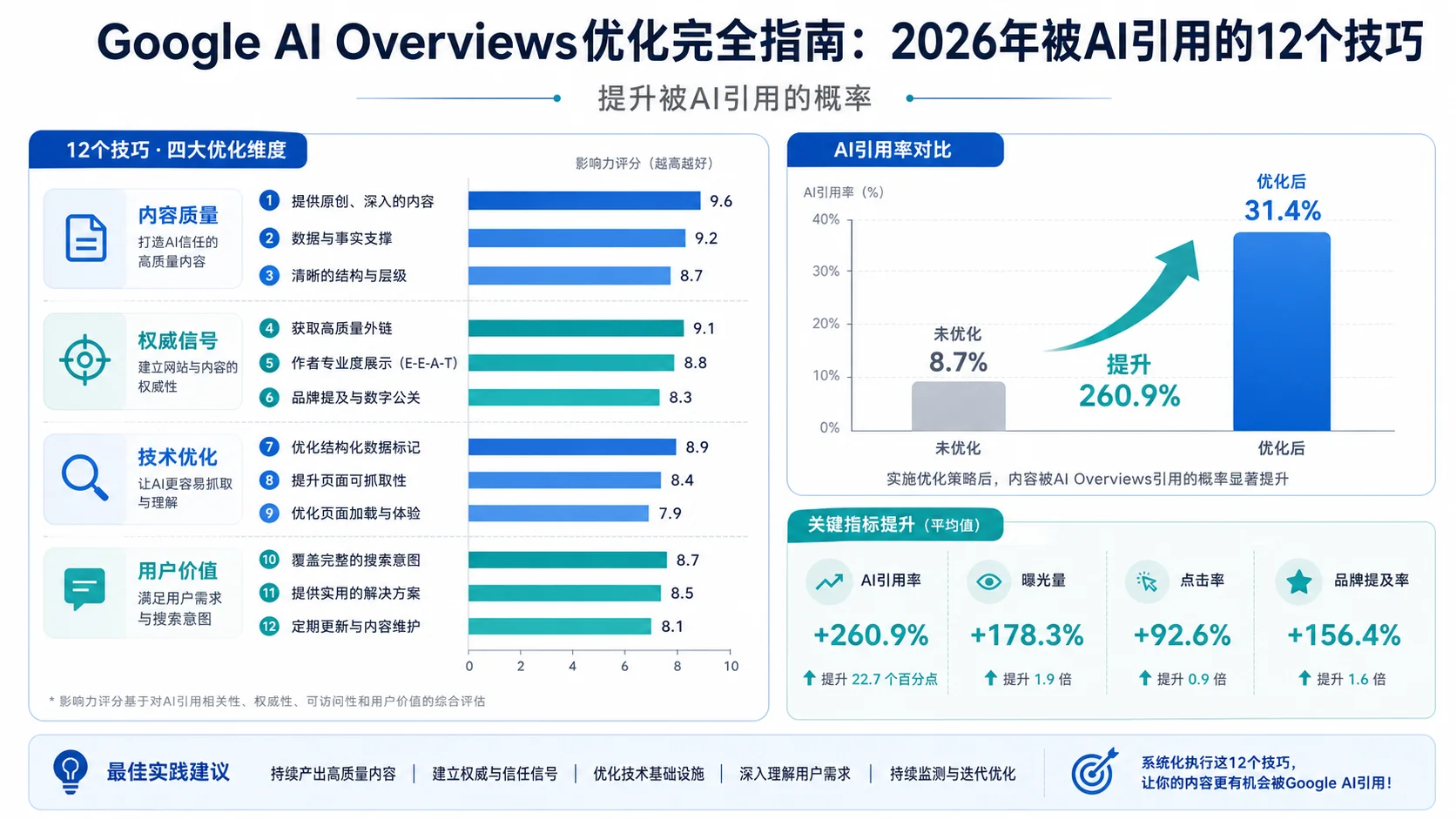The height and width of the screenshot is (819, 1456).
Task: Click the trend line icon beside AI引用率 metric
Action: (829, 581)
